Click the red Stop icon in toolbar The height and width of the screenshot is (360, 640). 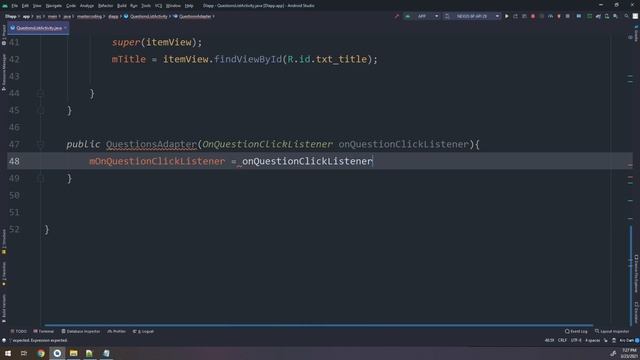tap(533, 16)
